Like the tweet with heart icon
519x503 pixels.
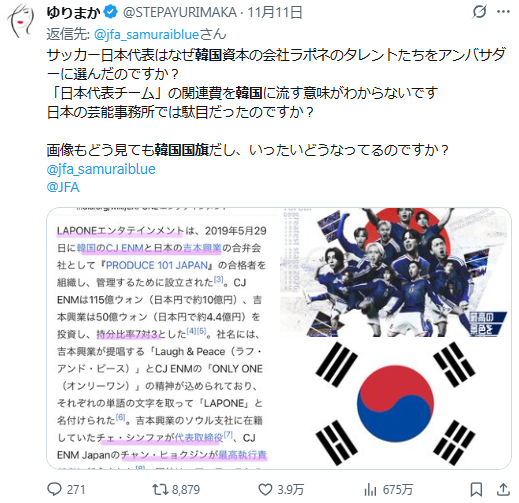click(x=265, y=489)
